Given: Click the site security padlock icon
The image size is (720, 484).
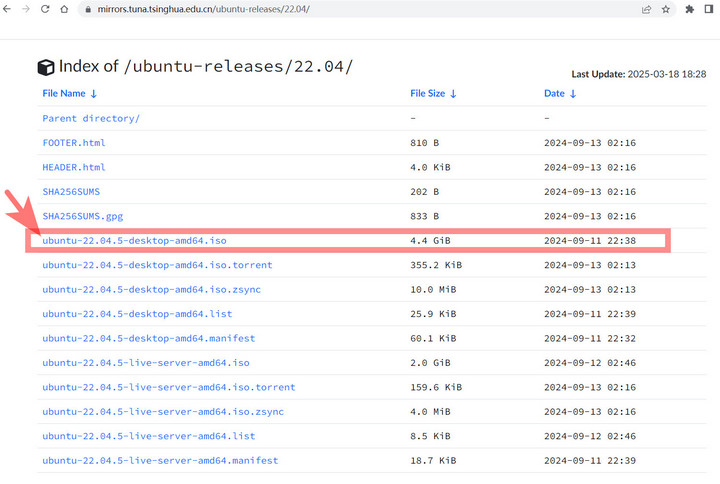Looking at the screenshot, I should tap(88, 9).
